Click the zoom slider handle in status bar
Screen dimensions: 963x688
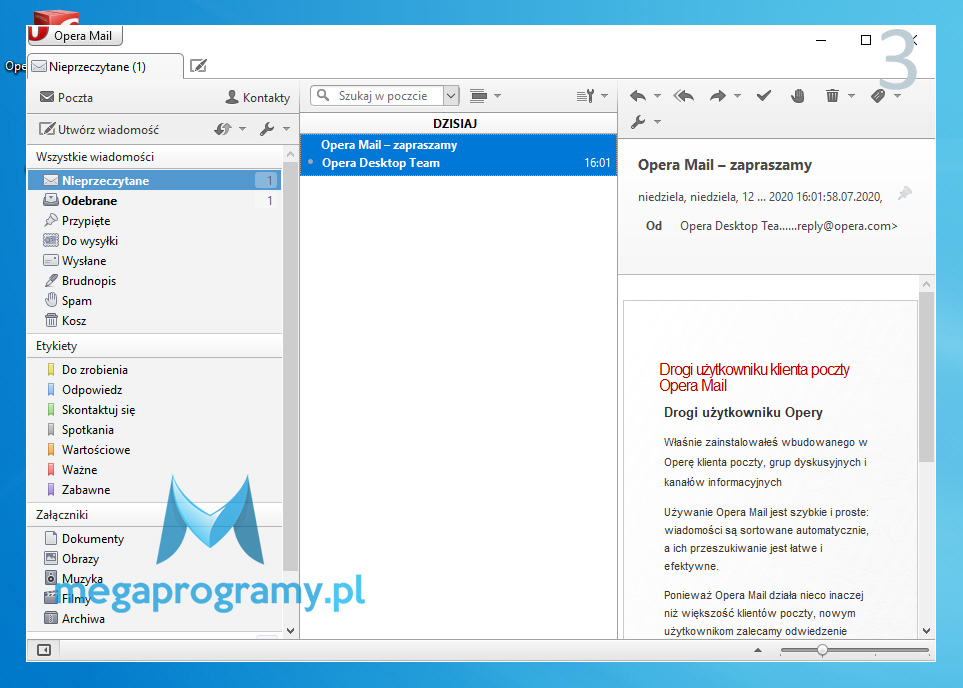(822, 650)
